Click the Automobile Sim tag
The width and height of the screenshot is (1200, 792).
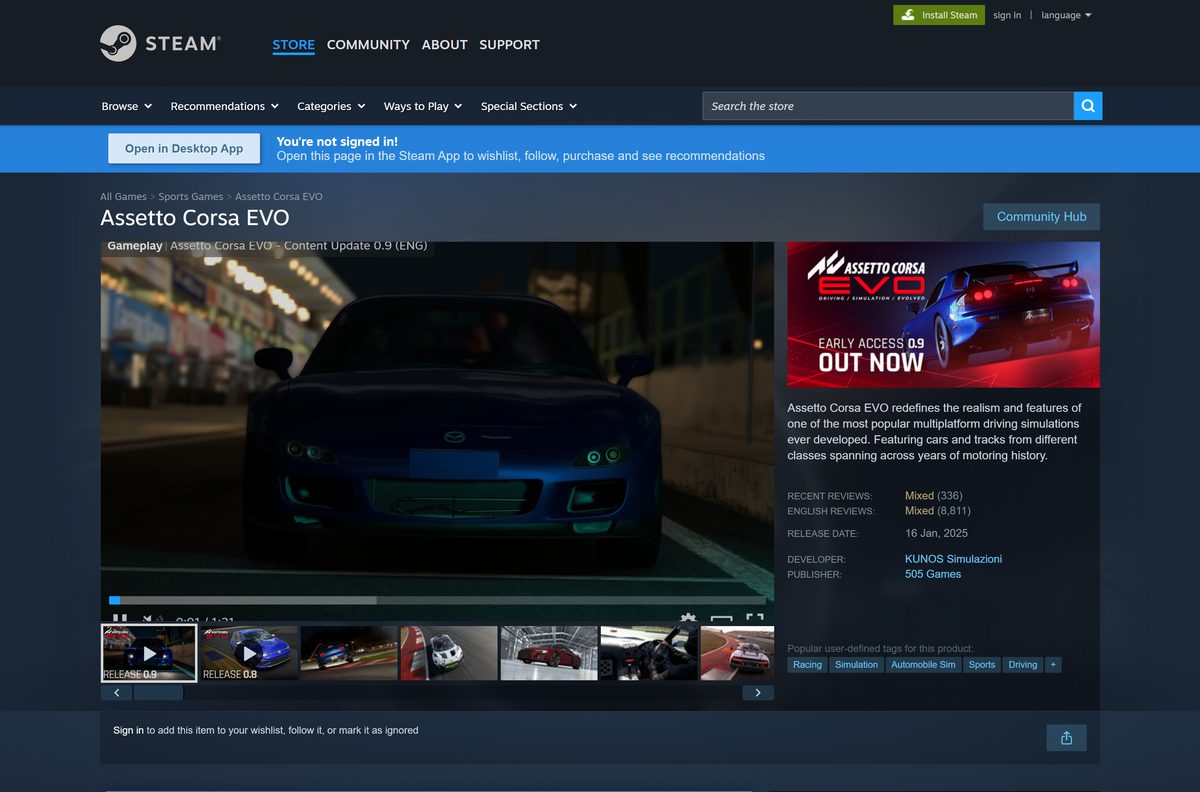coord(923,664)
